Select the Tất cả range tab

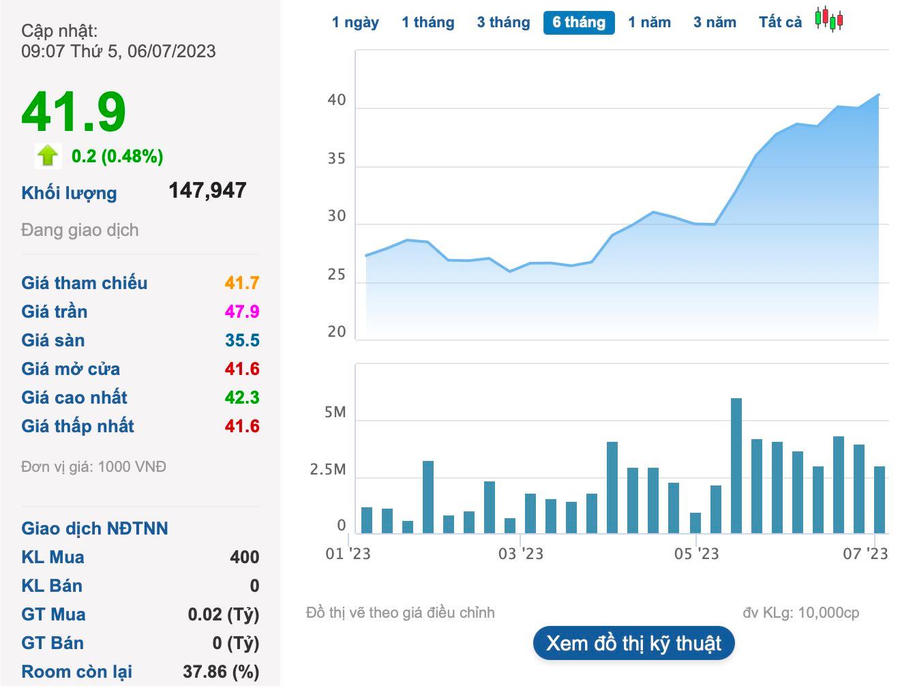pyautogui.click(x=780, y=22)
